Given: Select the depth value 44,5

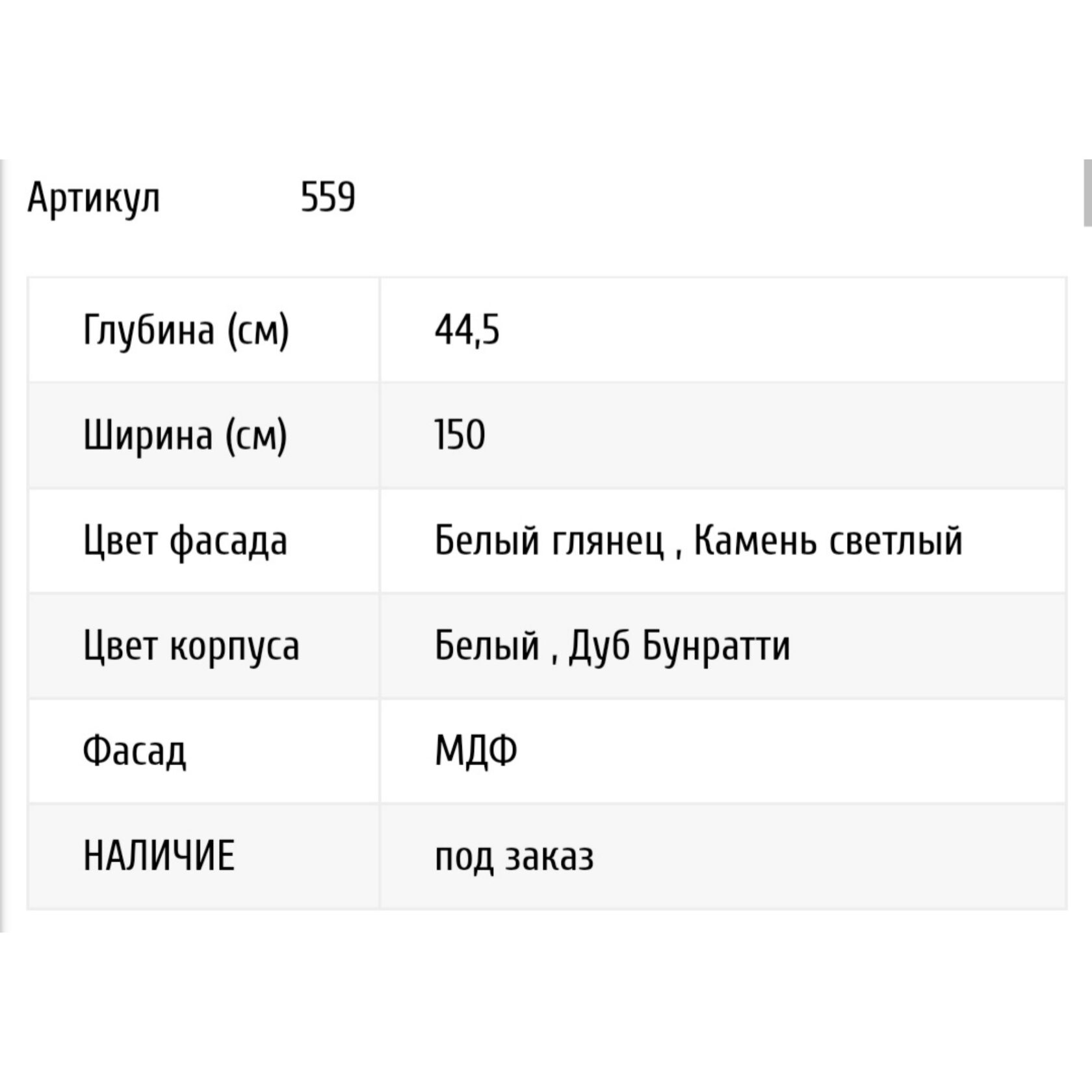Looking at the screenshot, I should [x=467, y=330].
